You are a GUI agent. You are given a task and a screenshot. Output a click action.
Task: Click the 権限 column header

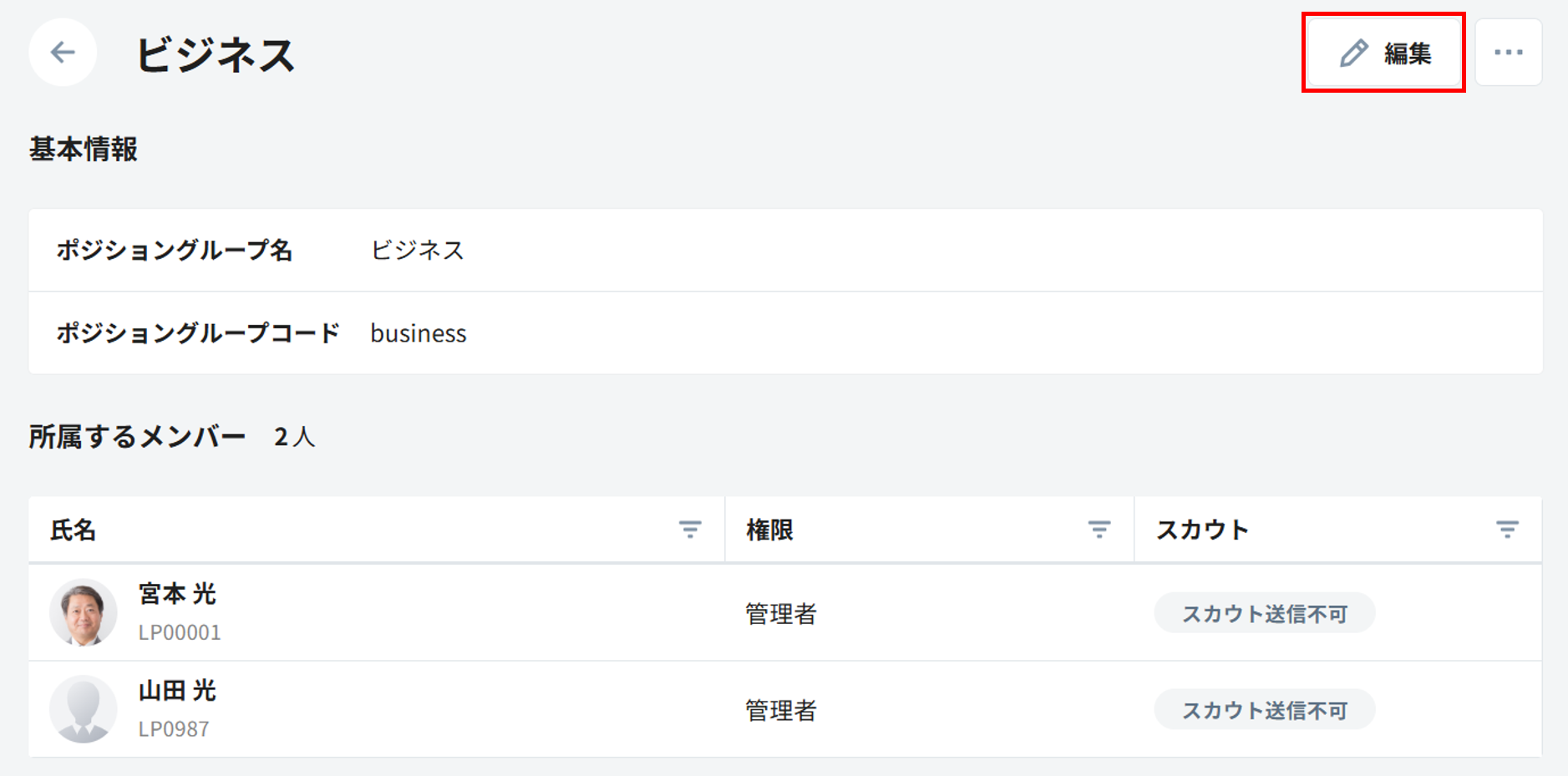pos(769,530)
